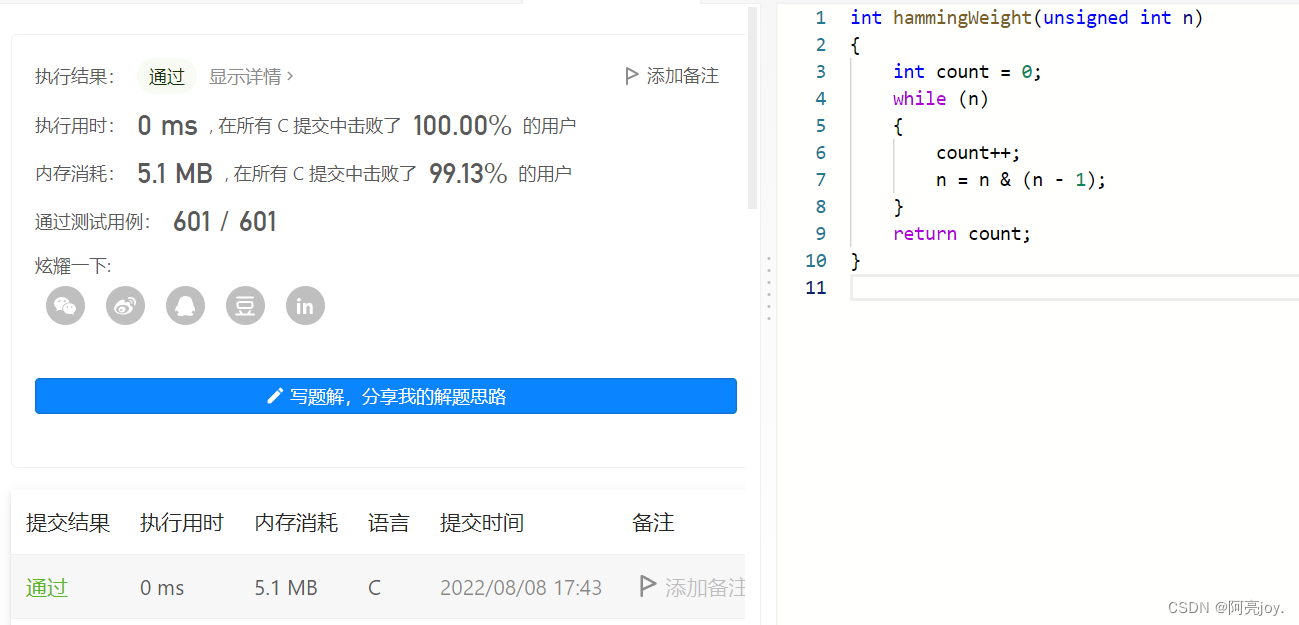Viewport: 1299px width, 625px height.
Task: Click the flag icon in the submission row
Action: (648, 587)
